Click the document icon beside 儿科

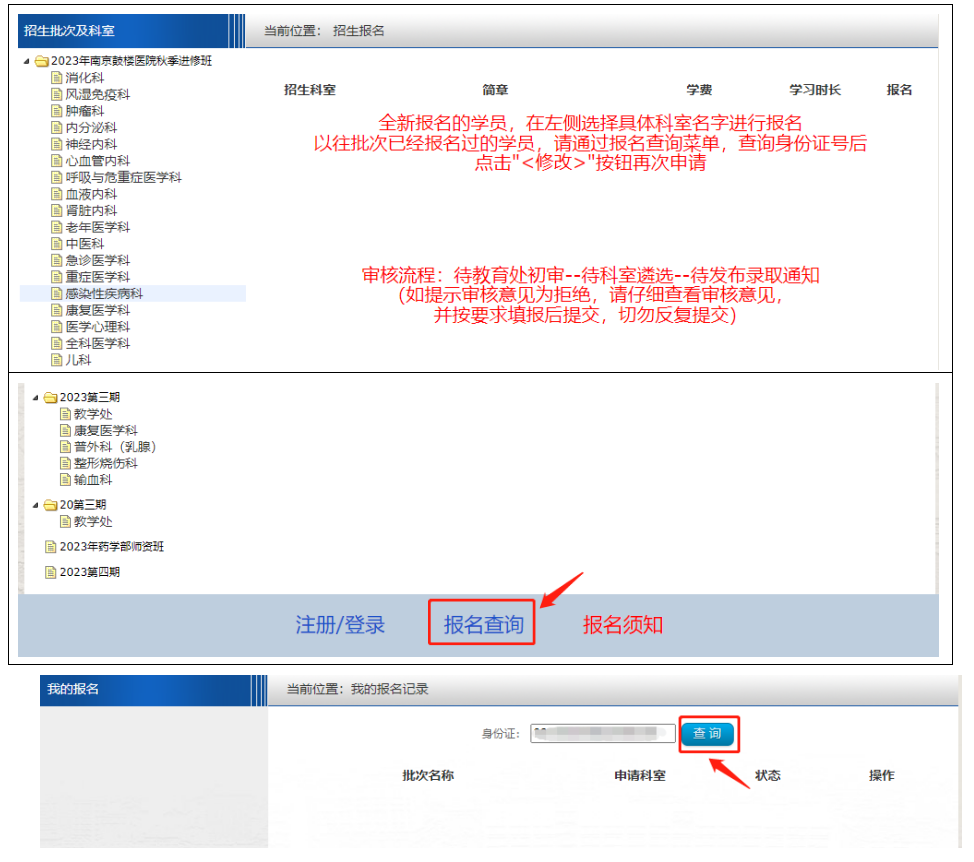(57, 360)
